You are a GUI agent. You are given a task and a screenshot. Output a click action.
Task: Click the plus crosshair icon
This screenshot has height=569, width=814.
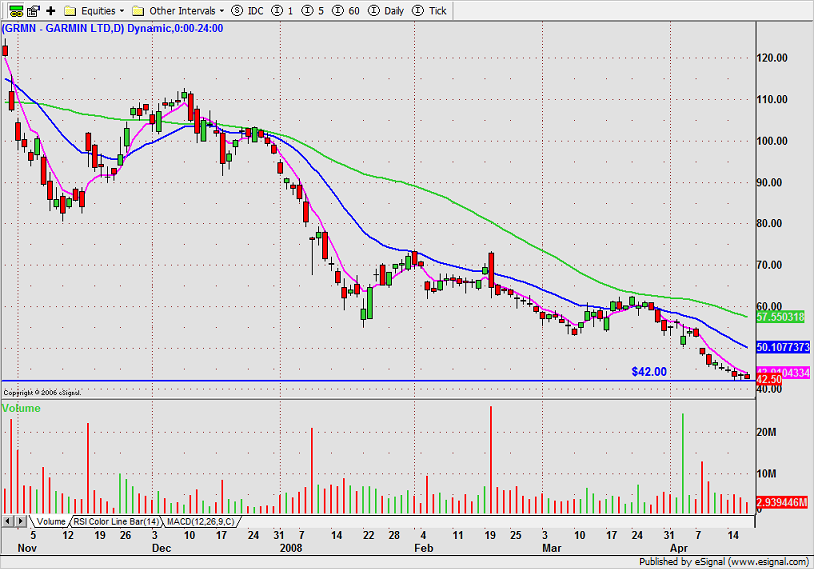[51, 10]
